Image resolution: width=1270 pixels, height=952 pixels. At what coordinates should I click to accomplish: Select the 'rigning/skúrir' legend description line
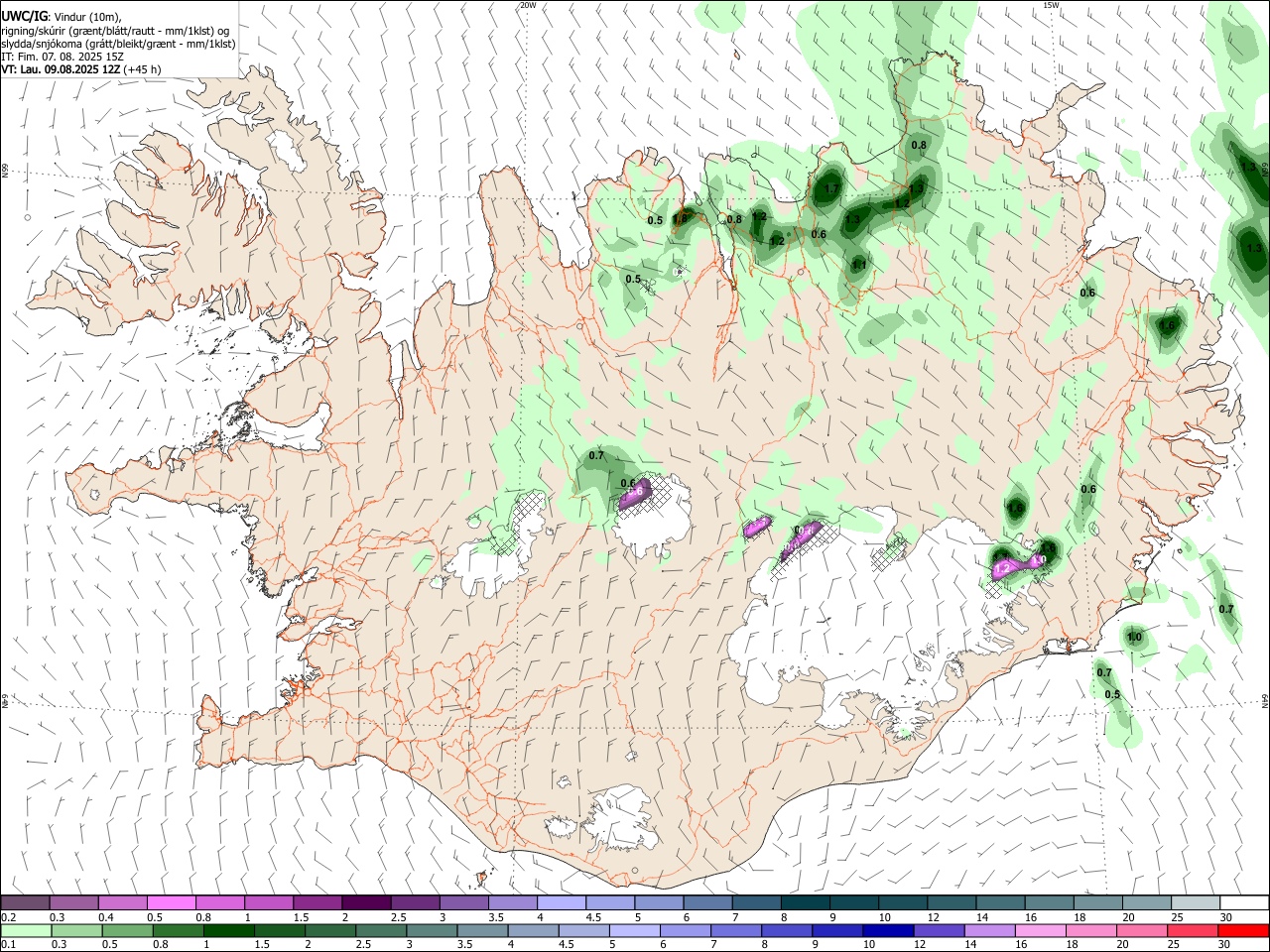(x=115, y=31)
